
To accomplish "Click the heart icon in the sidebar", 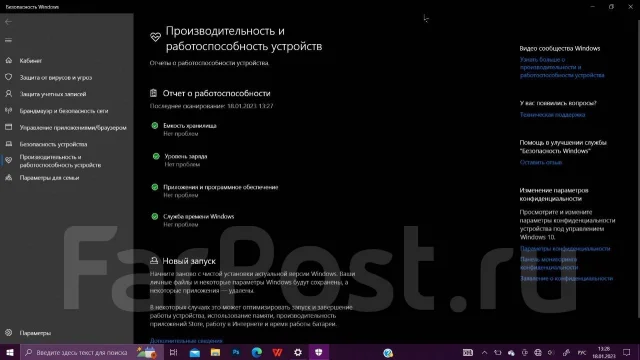I will click(9, 160).
